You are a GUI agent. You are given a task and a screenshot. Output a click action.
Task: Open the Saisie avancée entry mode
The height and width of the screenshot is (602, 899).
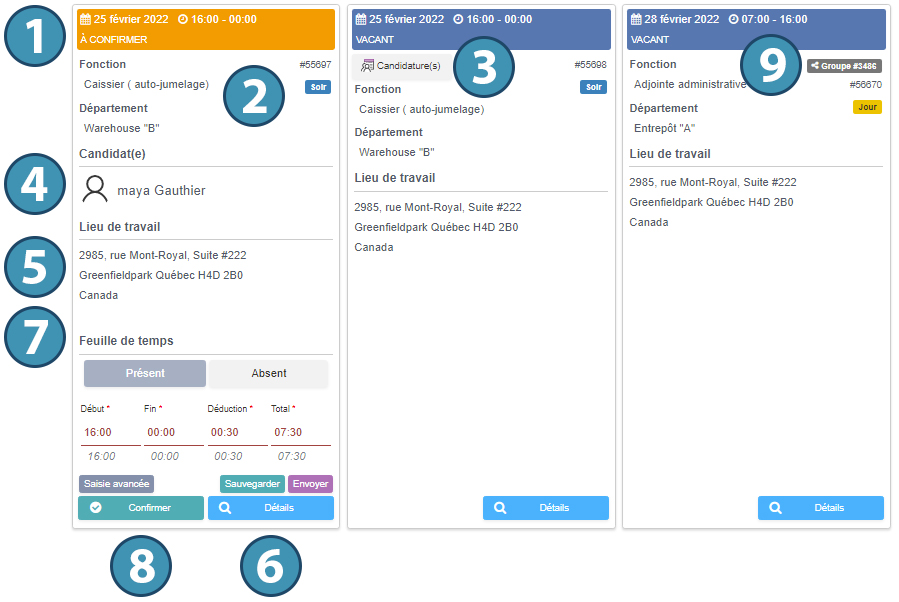[116, 483]
